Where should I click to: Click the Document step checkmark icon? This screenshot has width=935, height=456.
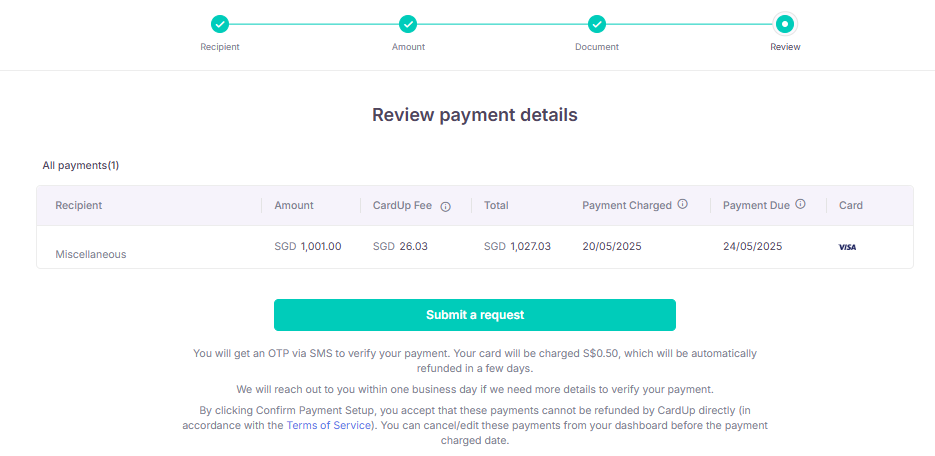coord(597,24)
